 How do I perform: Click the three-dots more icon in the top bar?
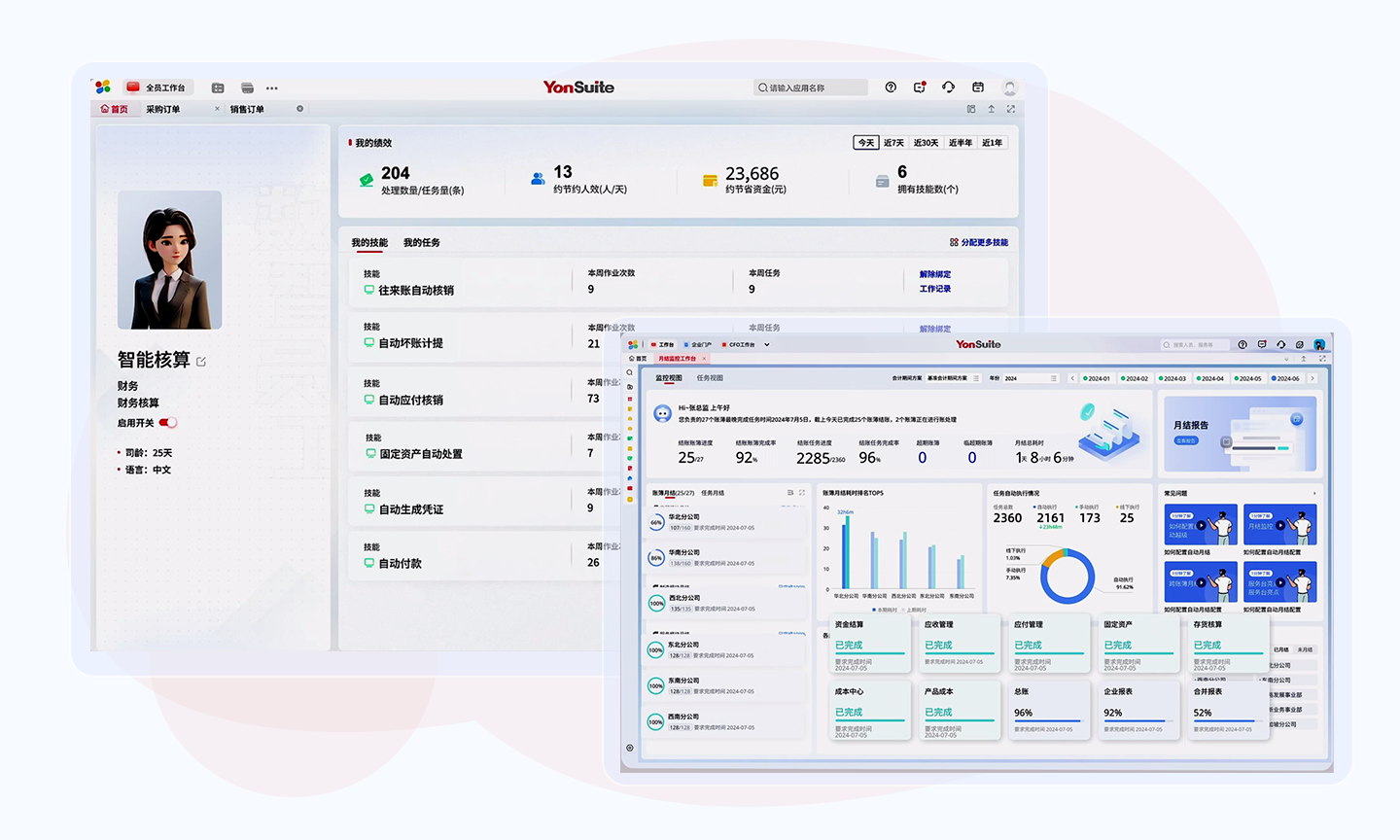click(272, 87)
